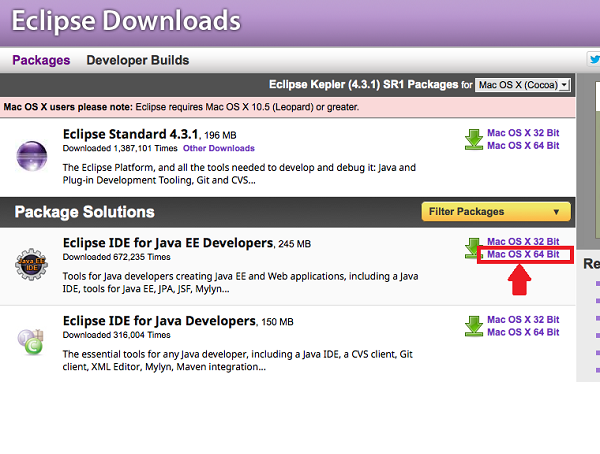Download Java EE Developers Mac OS X 64 Bit
The image size is (600, 454).
523,254
